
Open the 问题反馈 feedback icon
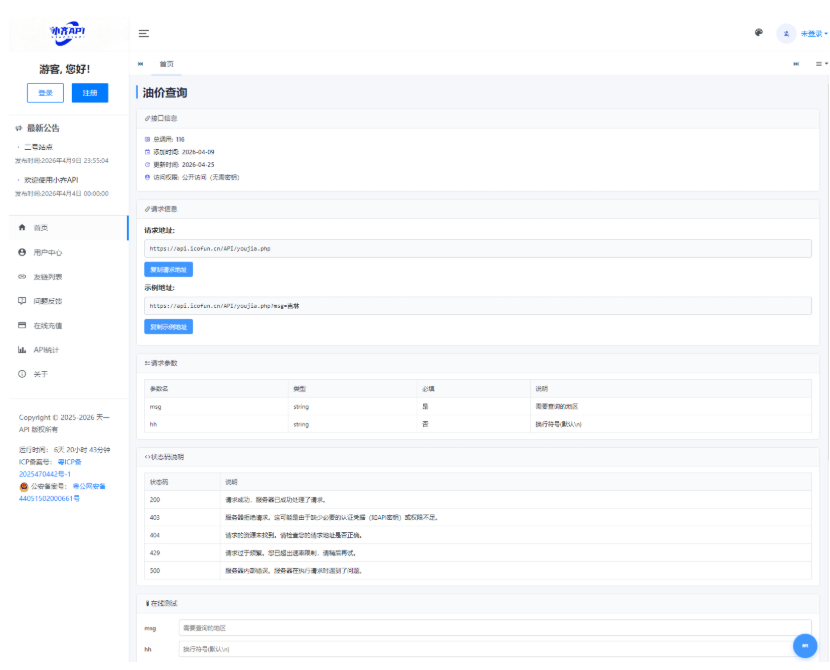(x=21, y=299)
